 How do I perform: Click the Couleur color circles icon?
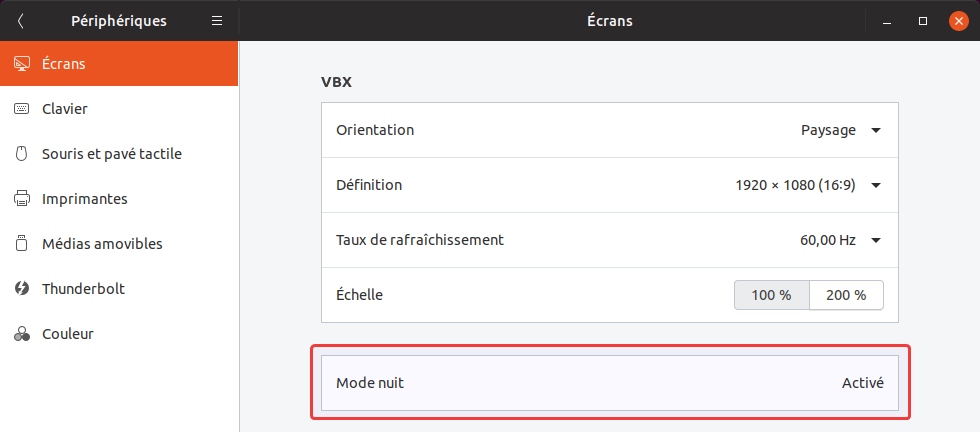[21, 334]
